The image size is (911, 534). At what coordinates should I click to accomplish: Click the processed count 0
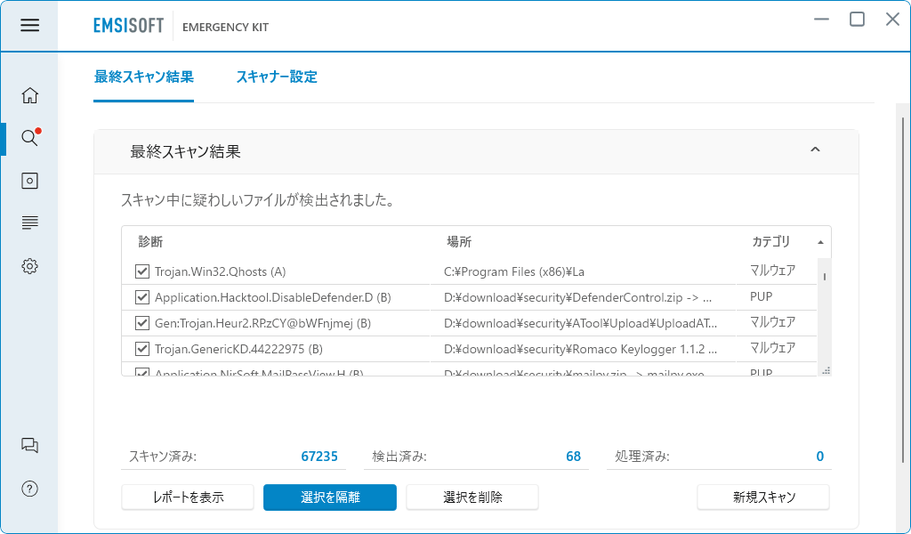(820, 456)
